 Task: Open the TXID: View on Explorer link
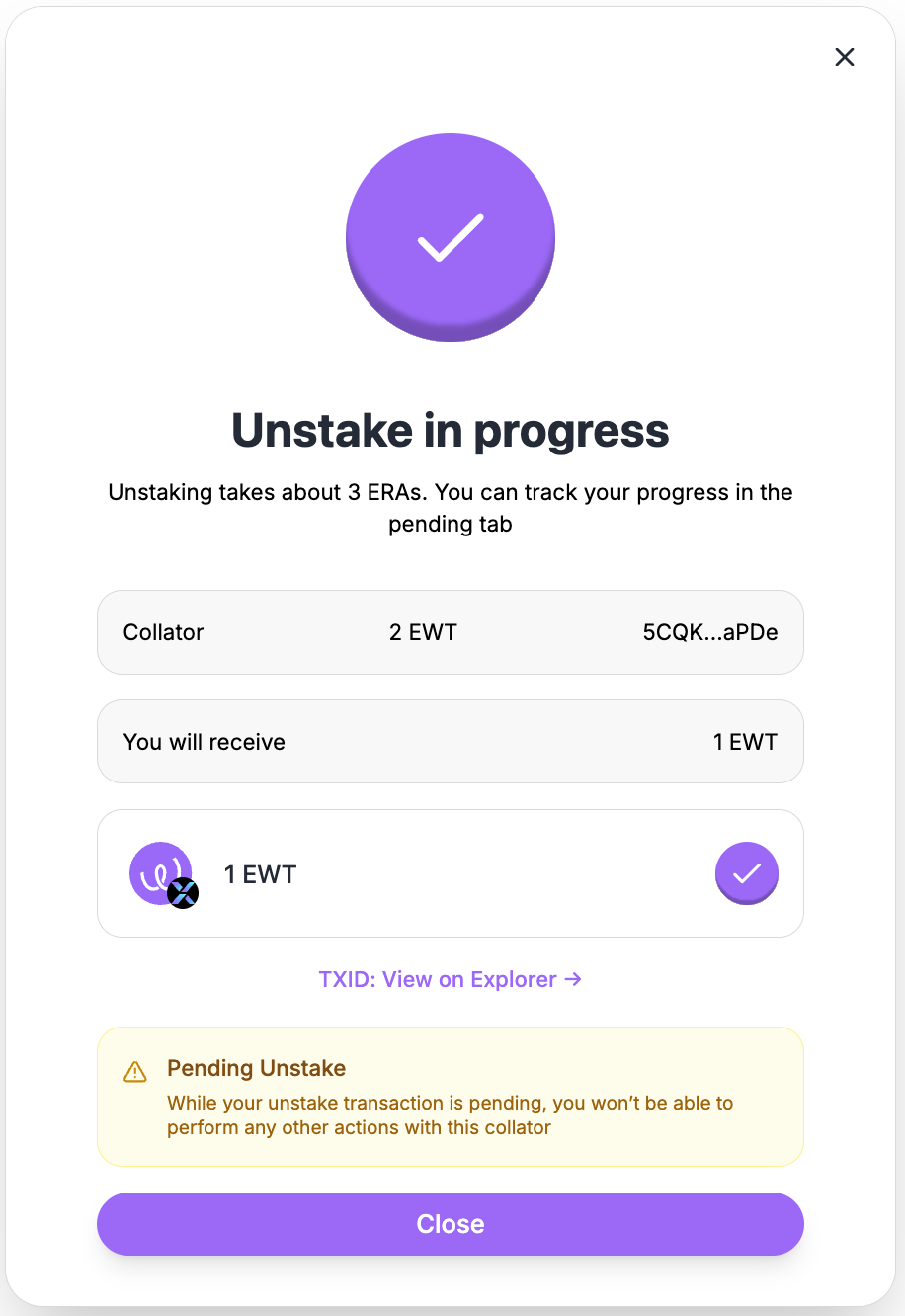click(x=439, y=979)
